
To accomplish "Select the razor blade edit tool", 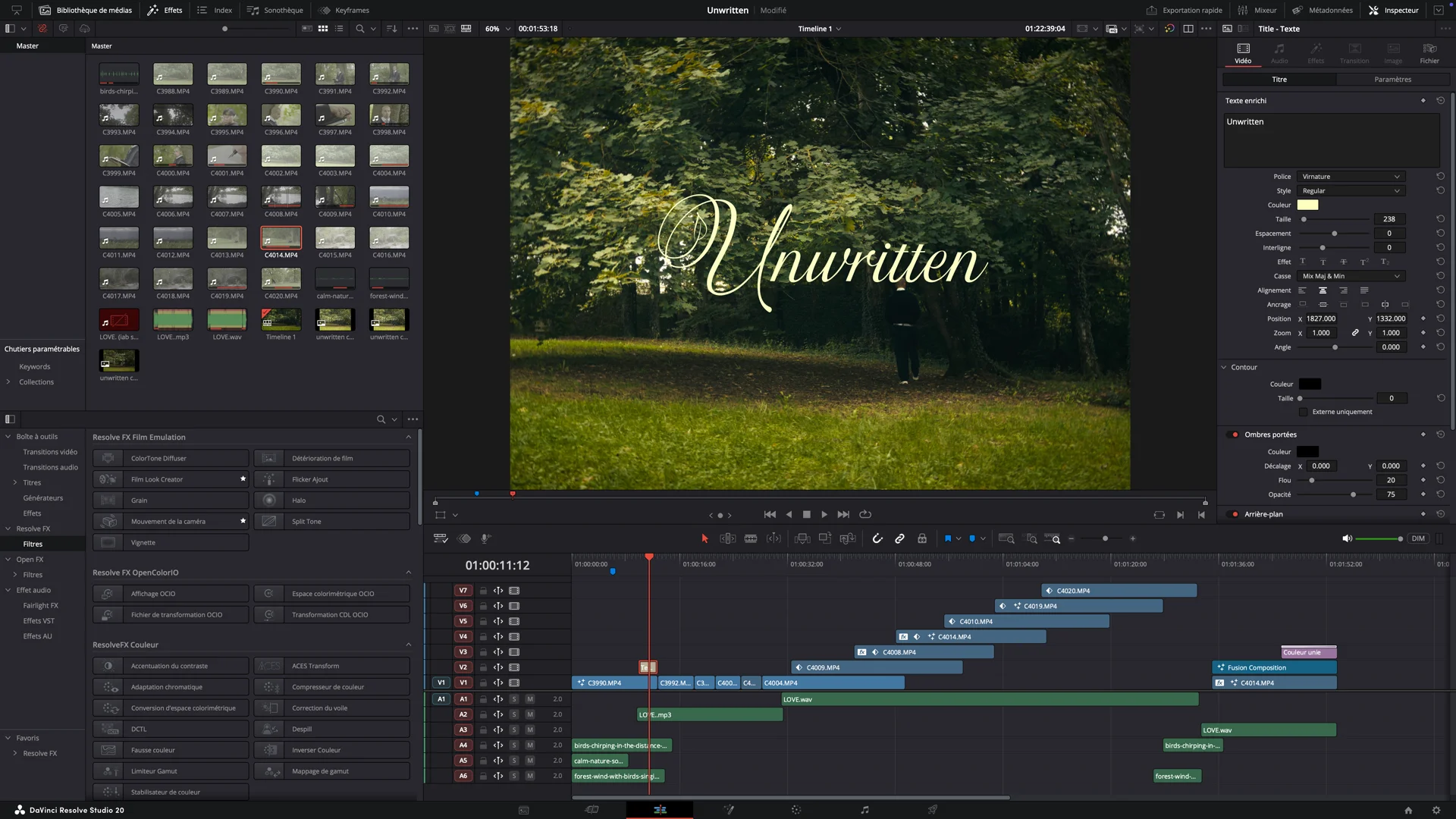I will pos(751,538).
